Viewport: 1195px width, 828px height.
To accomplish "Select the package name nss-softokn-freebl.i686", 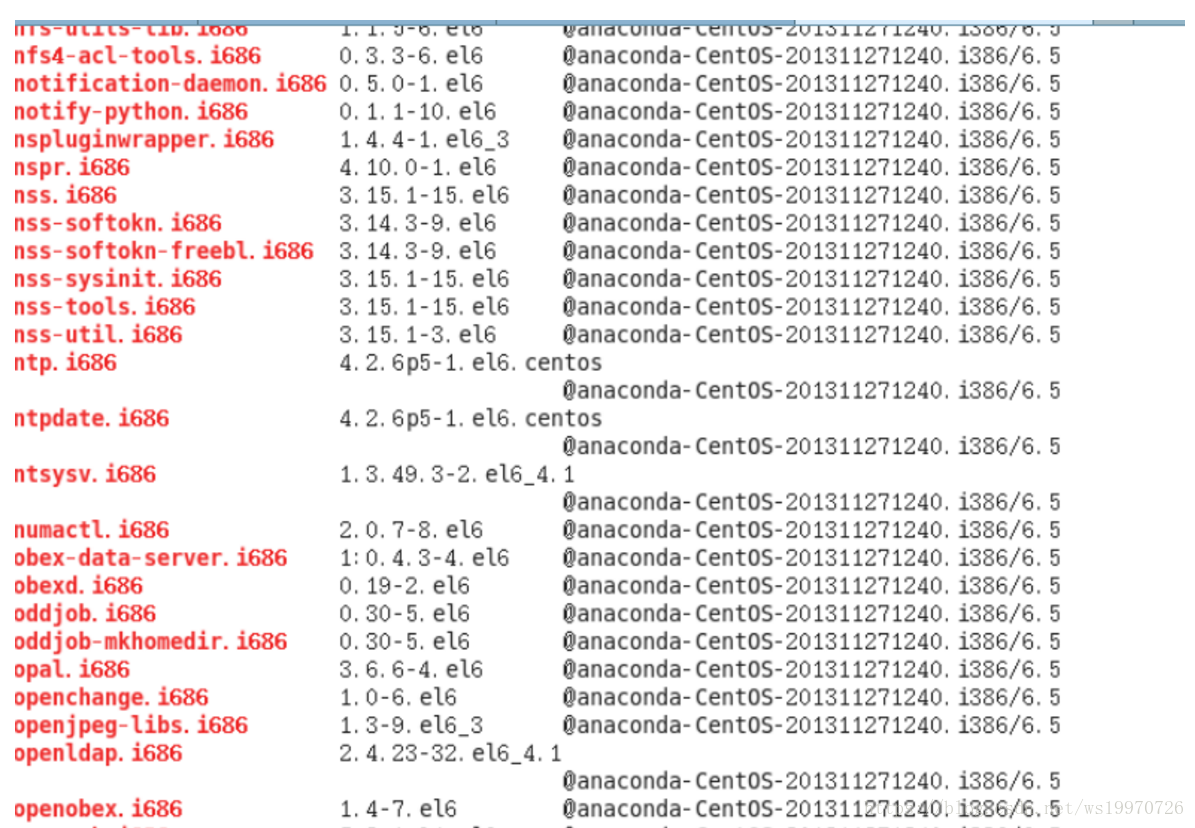I will [164, 251].
